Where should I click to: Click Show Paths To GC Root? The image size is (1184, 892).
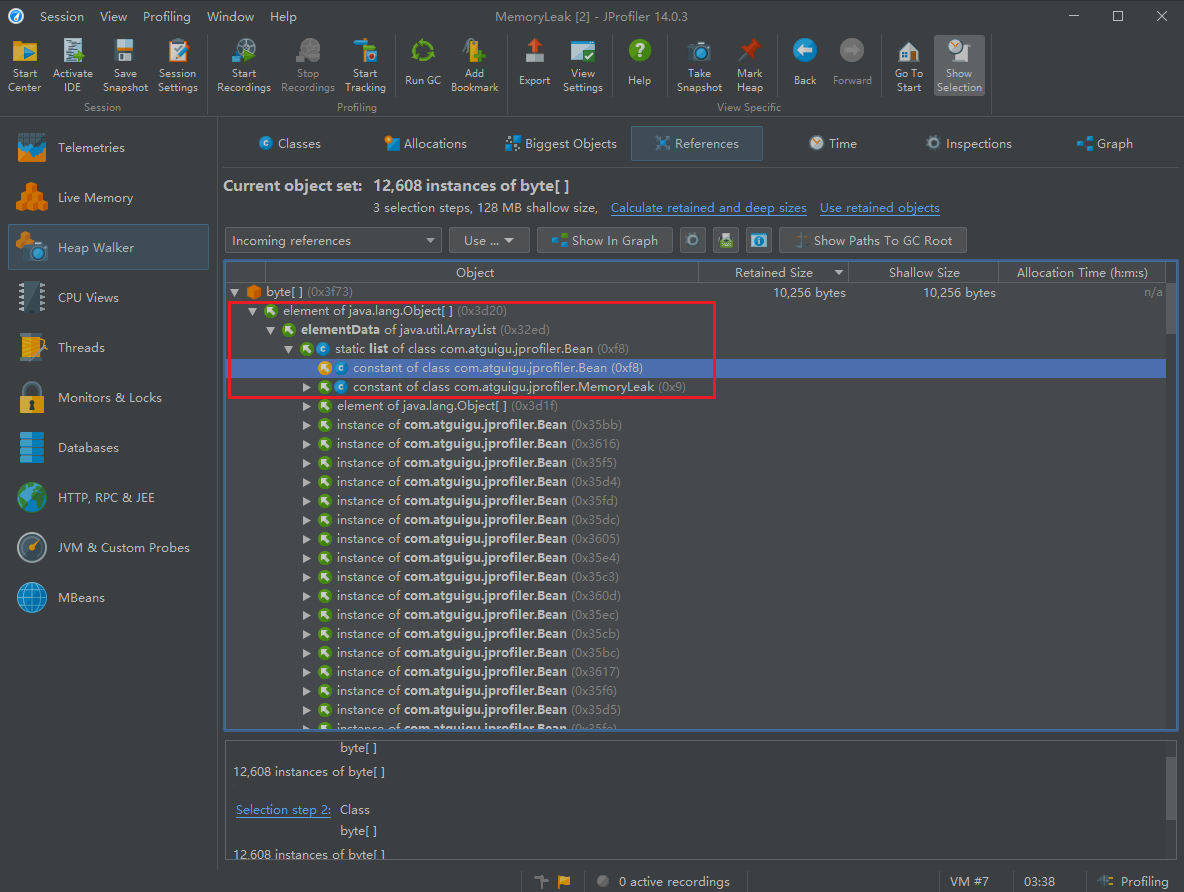click(873, 240)
